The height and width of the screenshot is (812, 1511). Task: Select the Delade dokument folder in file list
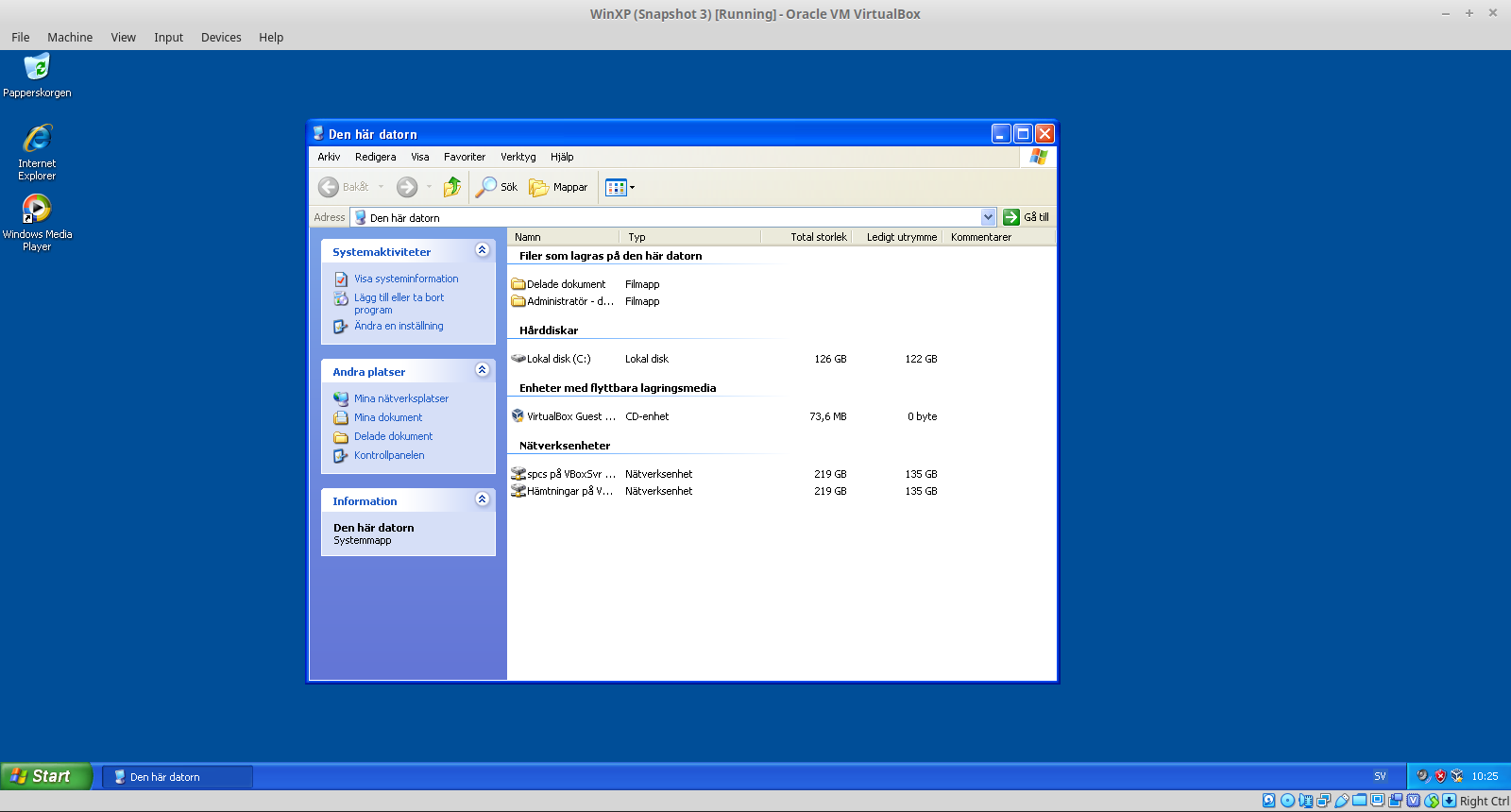point(559,284)
